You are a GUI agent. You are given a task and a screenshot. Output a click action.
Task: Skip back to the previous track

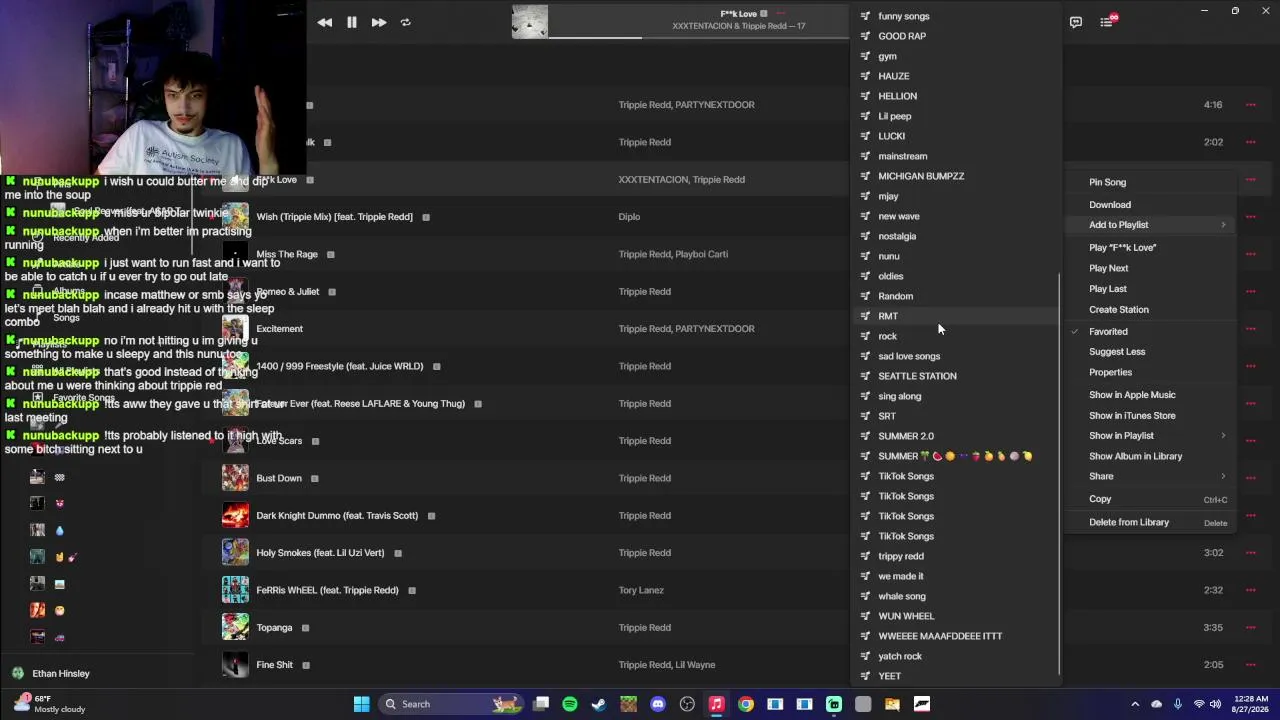325,22
